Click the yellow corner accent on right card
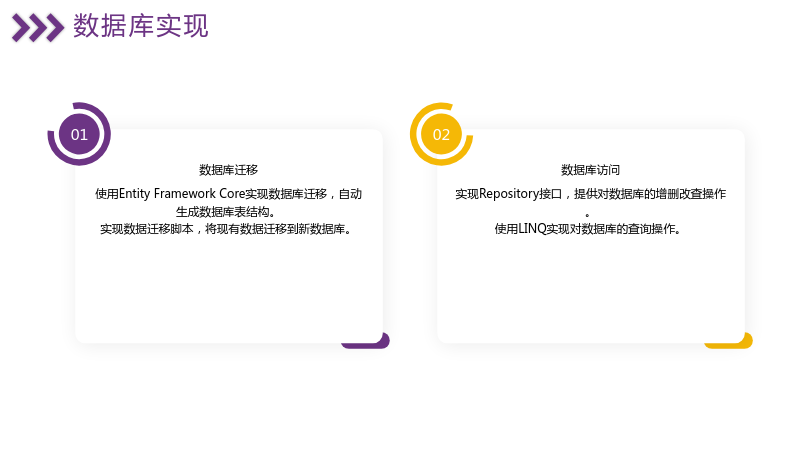 [x=729, y=341]
